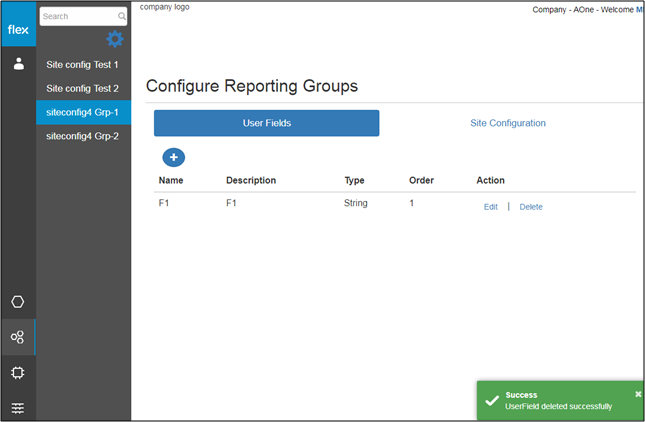The height and width of the screenshot is (422, 645).
Task: Edit the F1 user field
Action: [490, 207]
